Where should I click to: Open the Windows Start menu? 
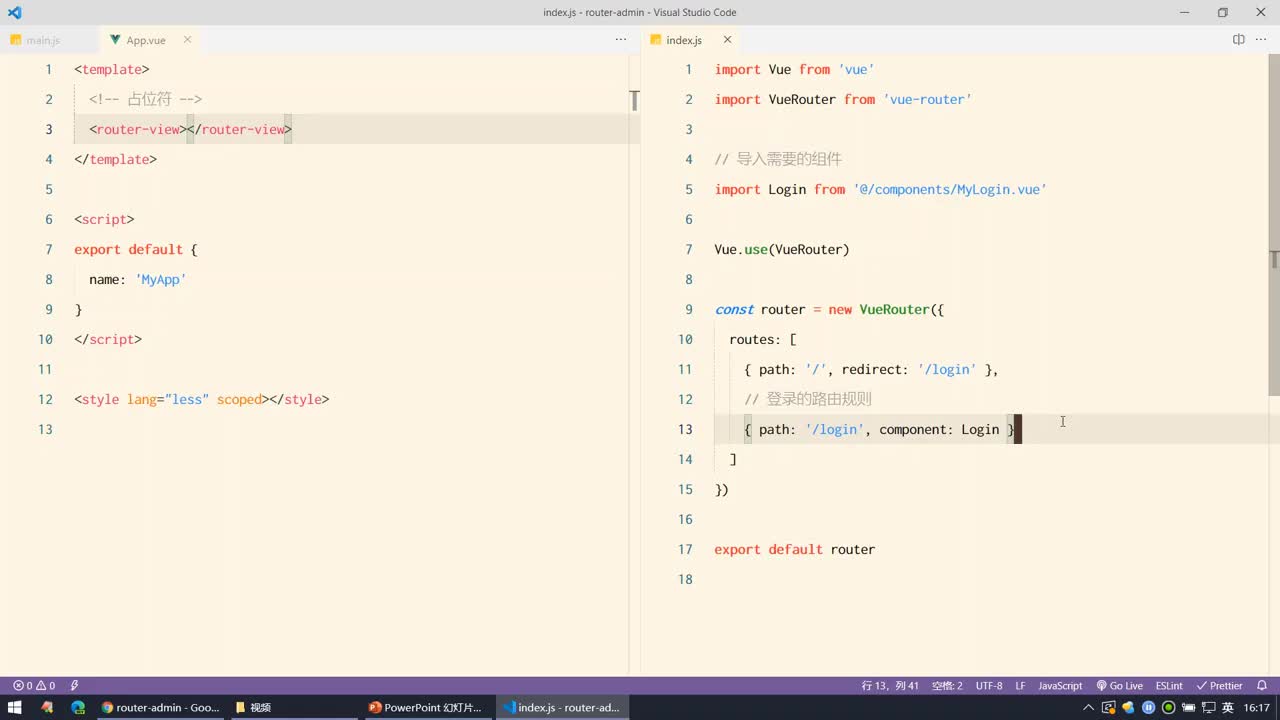(x=15, y=707)
